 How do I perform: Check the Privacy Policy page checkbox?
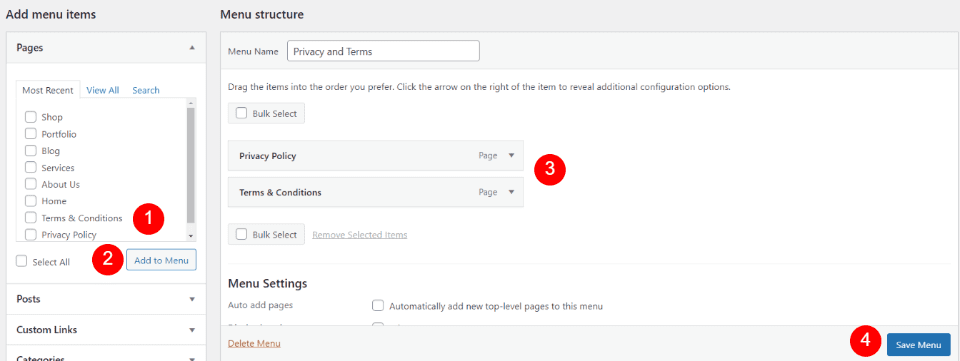pyautogui.click(x=31, y=234)
